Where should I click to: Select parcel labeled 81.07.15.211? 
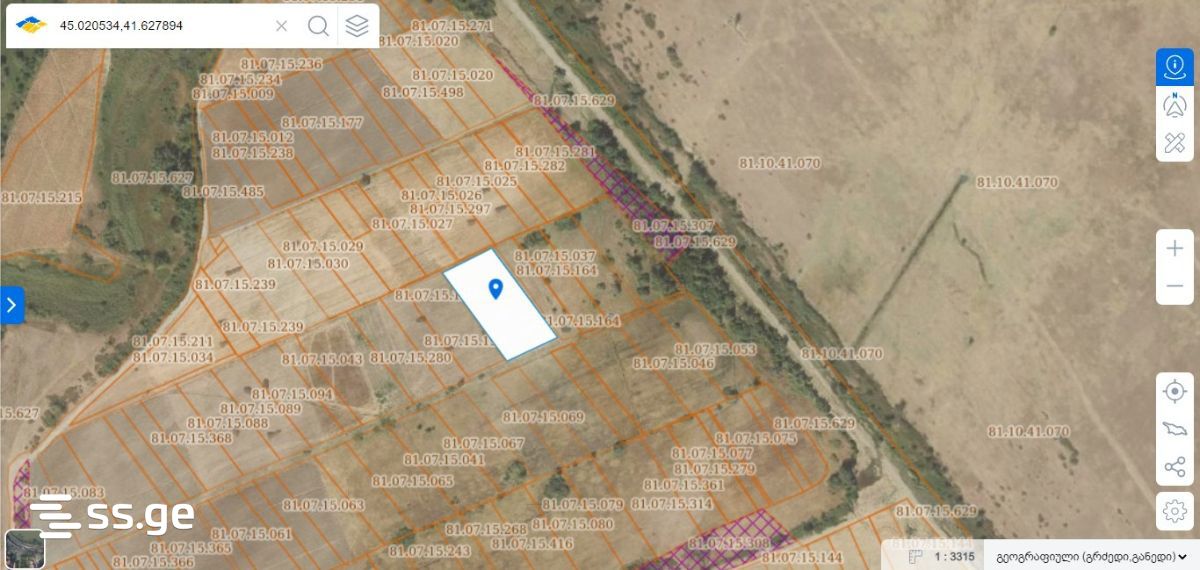[172, 342]
